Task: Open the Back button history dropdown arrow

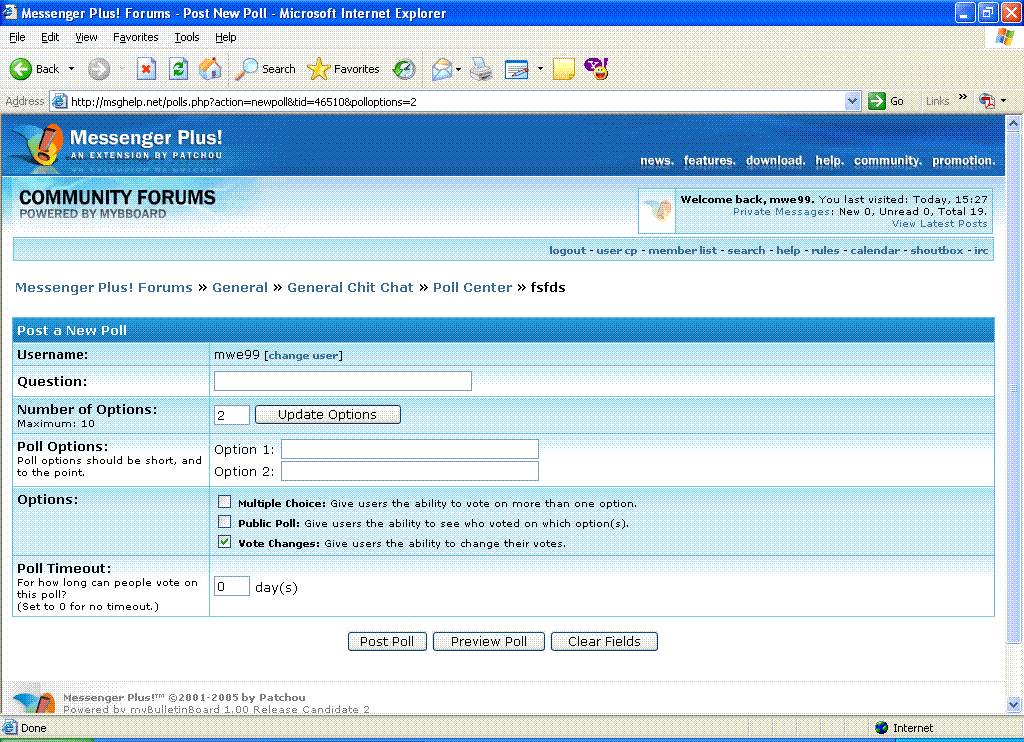Action: pos(71,69)
